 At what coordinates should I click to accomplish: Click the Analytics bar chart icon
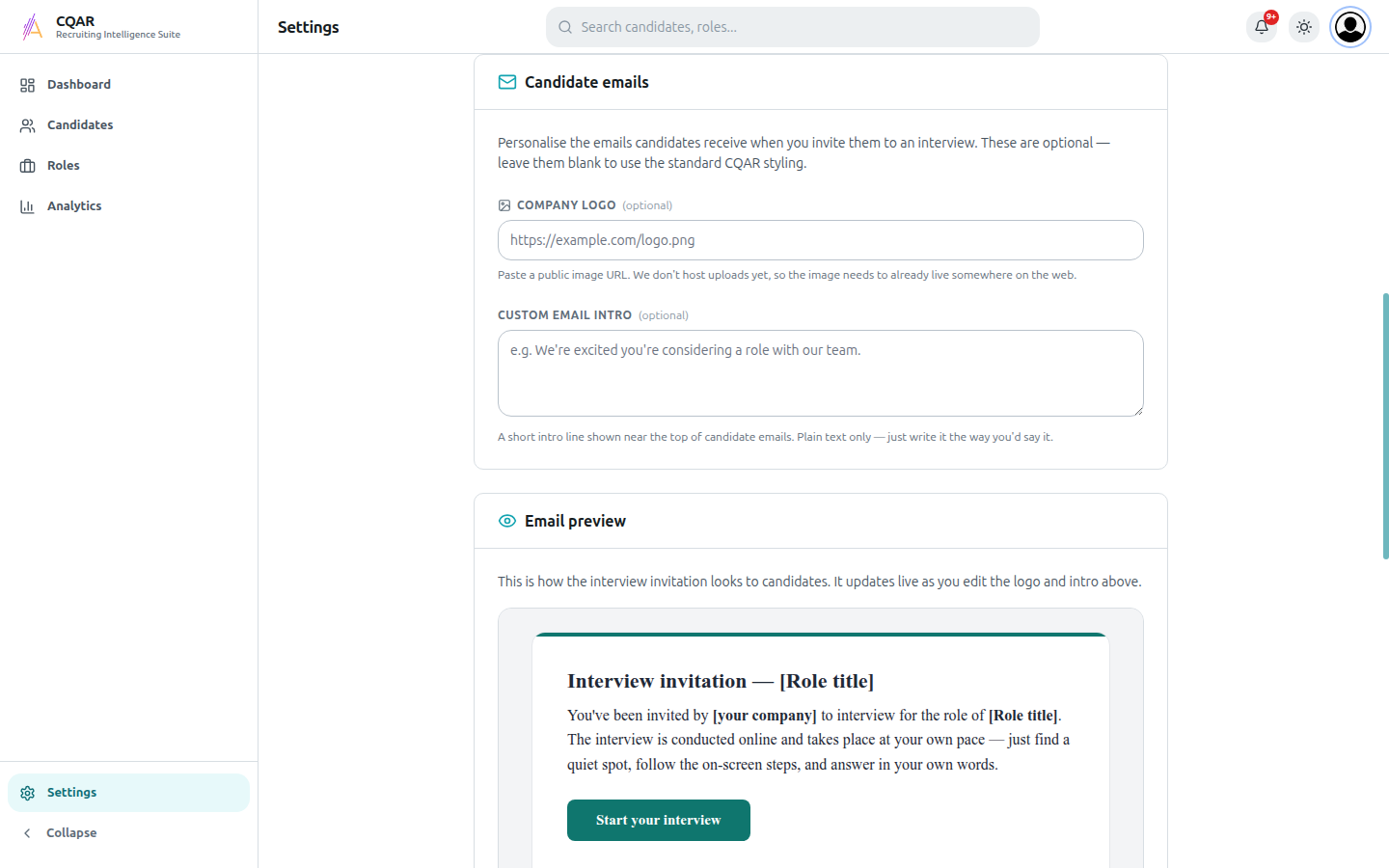tap(27, 206)
